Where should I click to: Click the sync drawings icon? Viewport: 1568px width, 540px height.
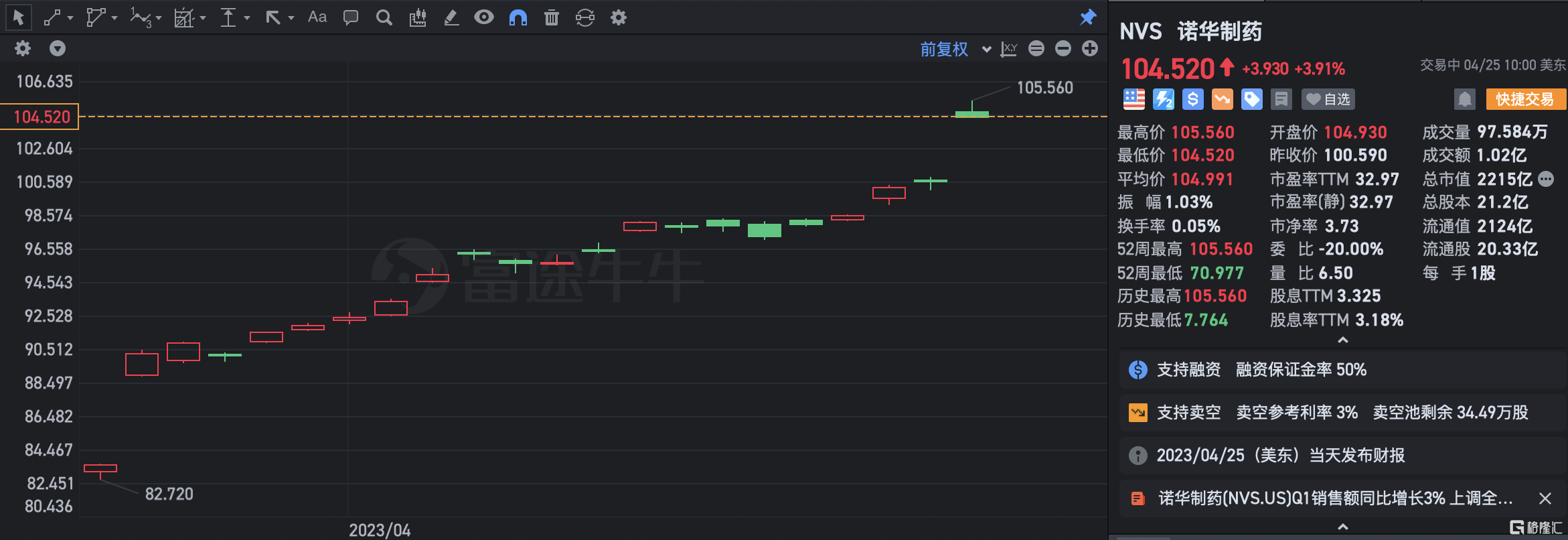tap(585, 17)
